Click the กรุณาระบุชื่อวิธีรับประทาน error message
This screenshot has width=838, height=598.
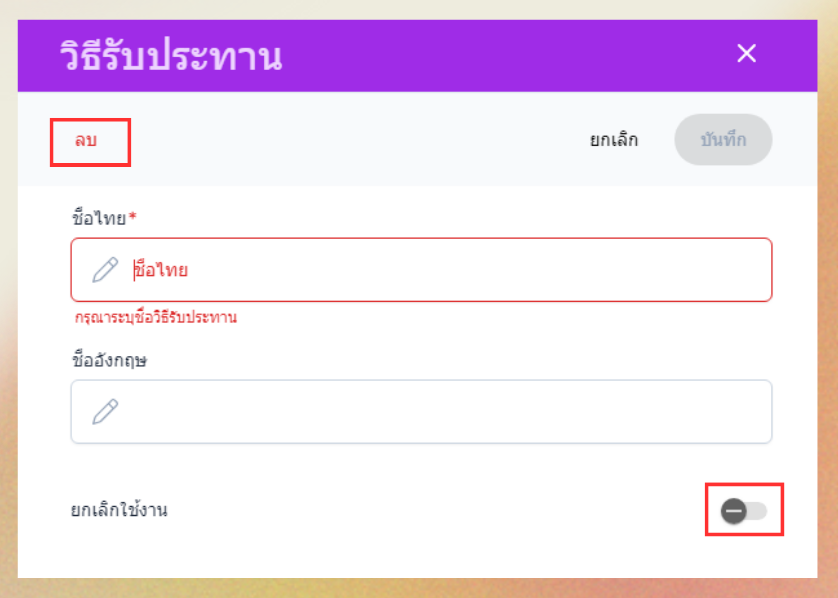click(156, 318)
